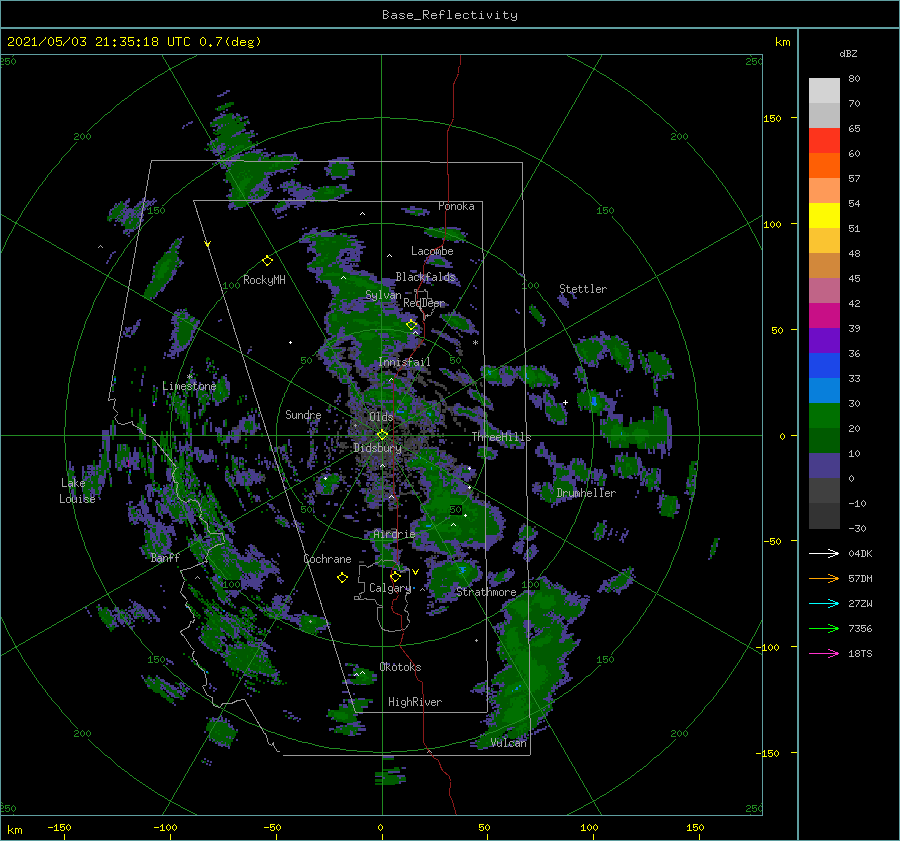Click the Lake Louise label
The height and width of the screenshot is (841, 900).
point(77,491)
